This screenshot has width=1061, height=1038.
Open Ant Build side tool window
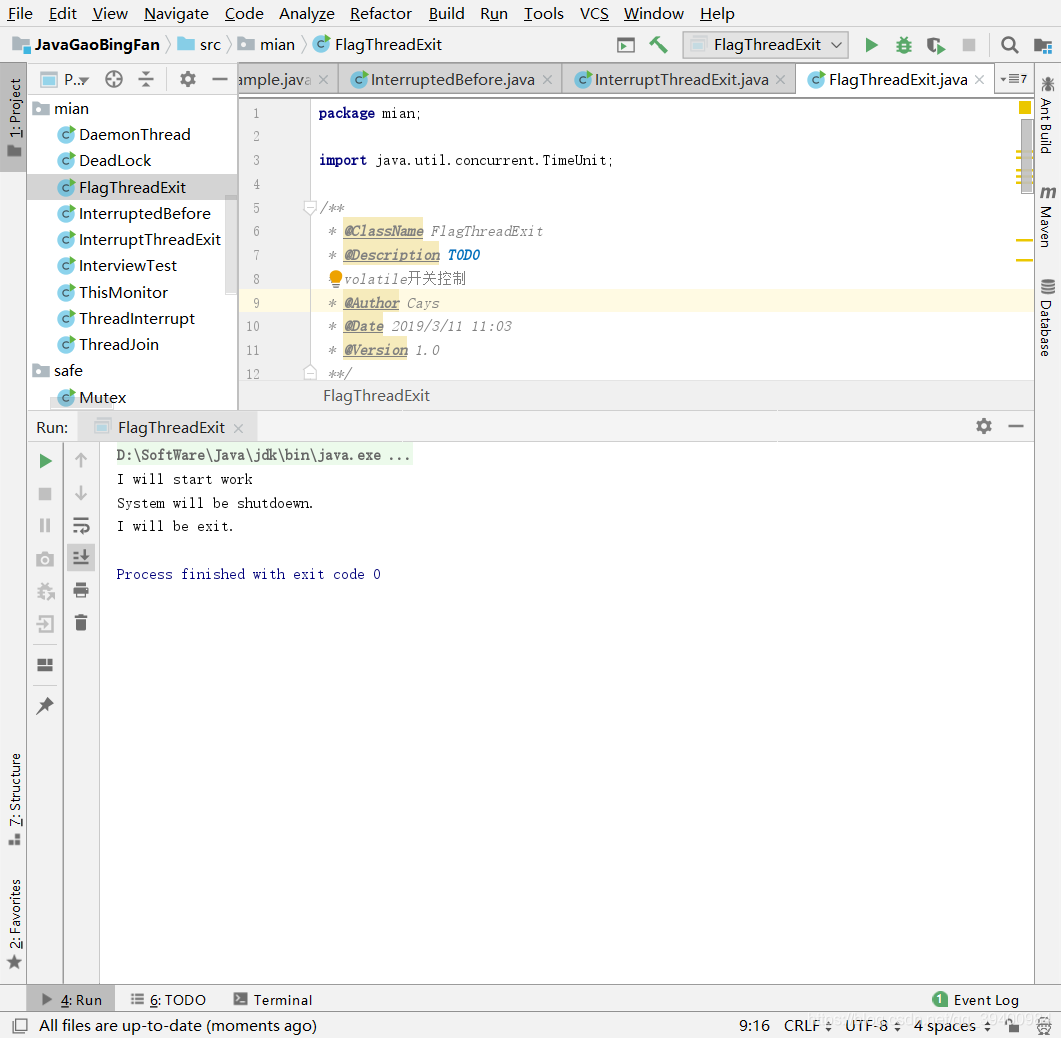1047,116
